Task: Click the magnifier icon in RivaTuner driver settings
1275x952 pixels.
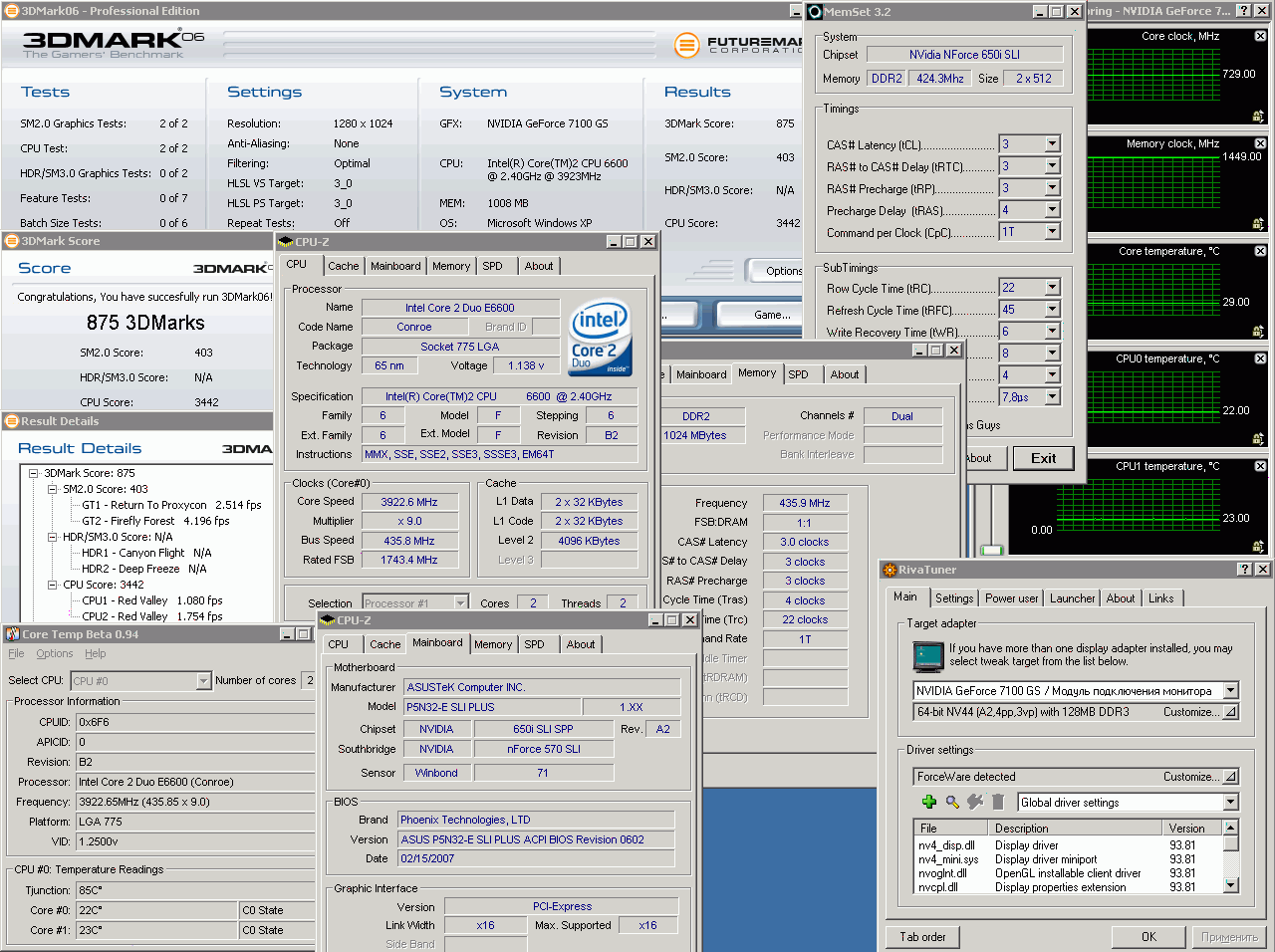Action: tap(952, 802)
